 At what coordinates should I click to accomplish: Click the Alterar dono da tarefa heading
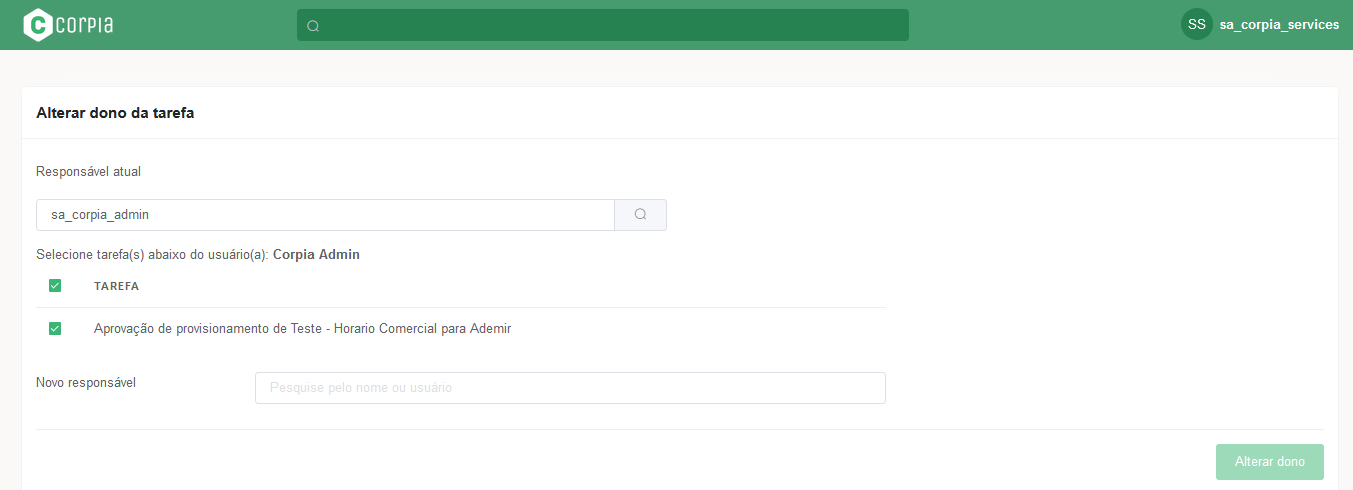(115, 114)
